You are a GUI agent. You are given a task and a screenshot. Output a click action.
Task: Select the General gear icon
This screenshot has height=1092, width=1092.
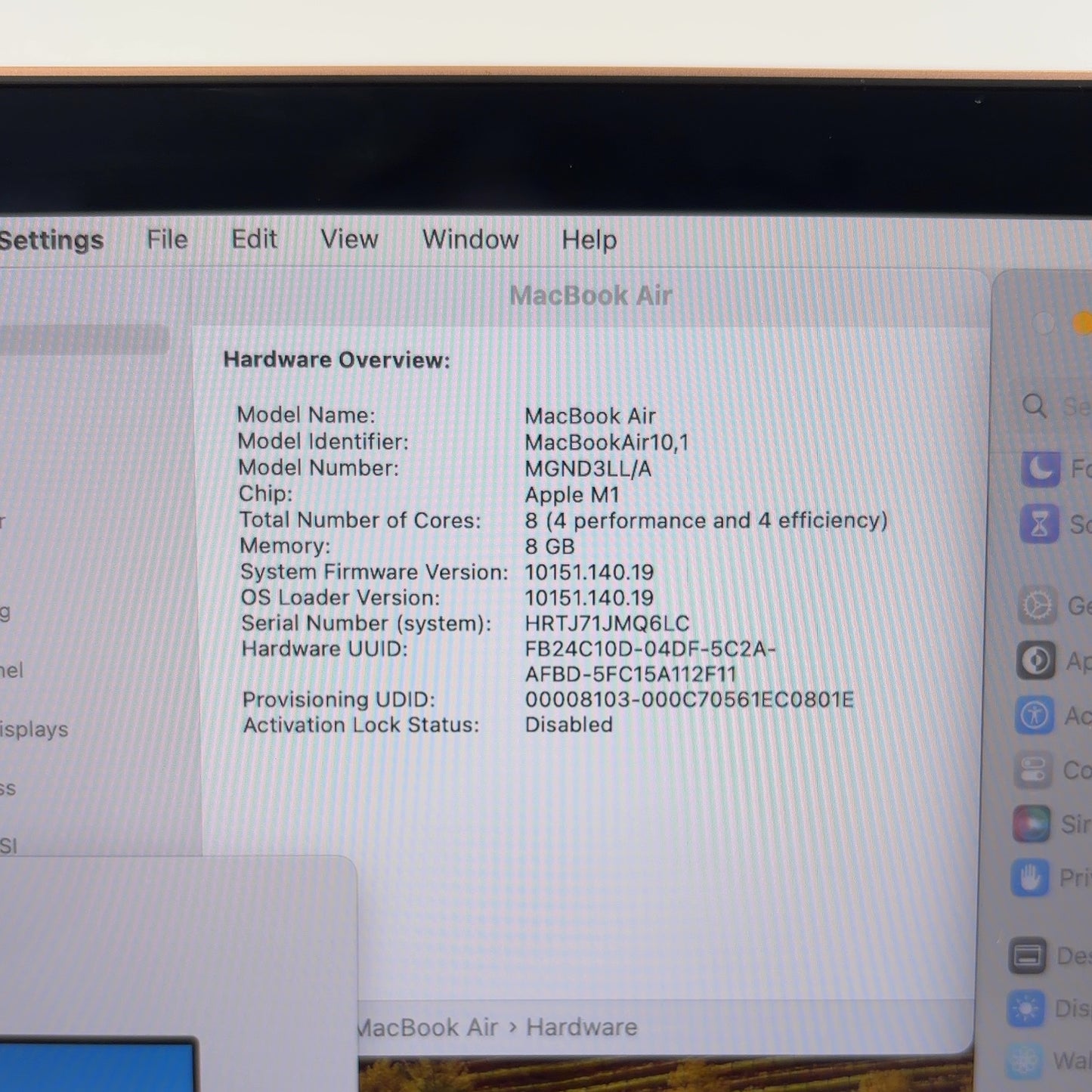[1038, 605]
